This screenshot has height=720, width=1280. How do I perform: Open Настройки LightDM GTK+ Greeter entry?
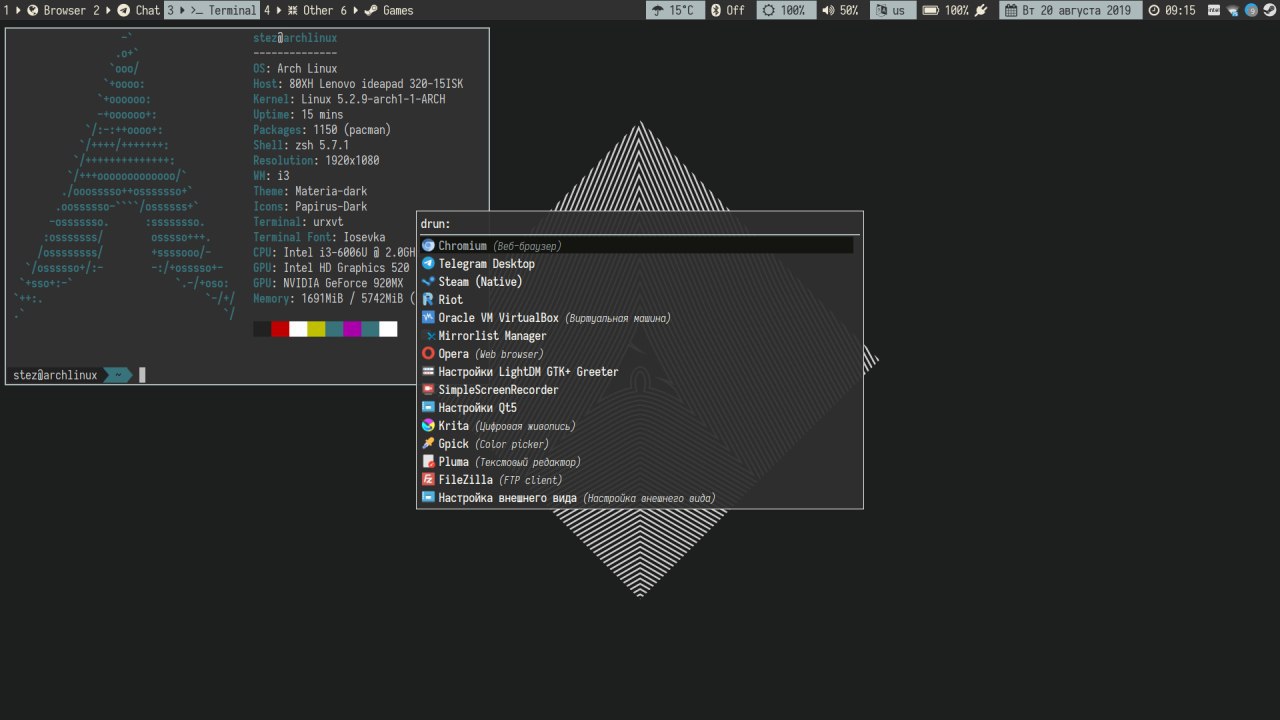tap(638, 372)
